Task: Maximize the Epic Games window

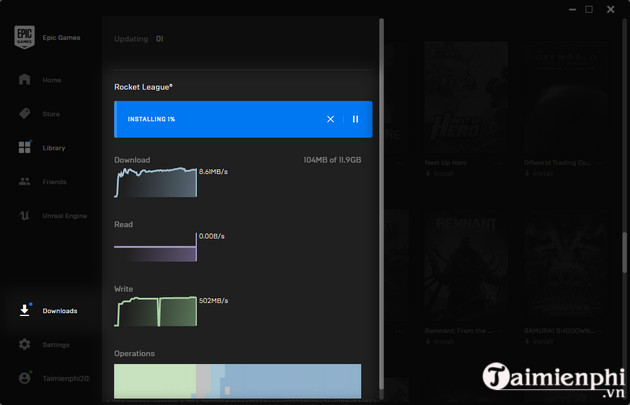Action: [x=589, y=9]
